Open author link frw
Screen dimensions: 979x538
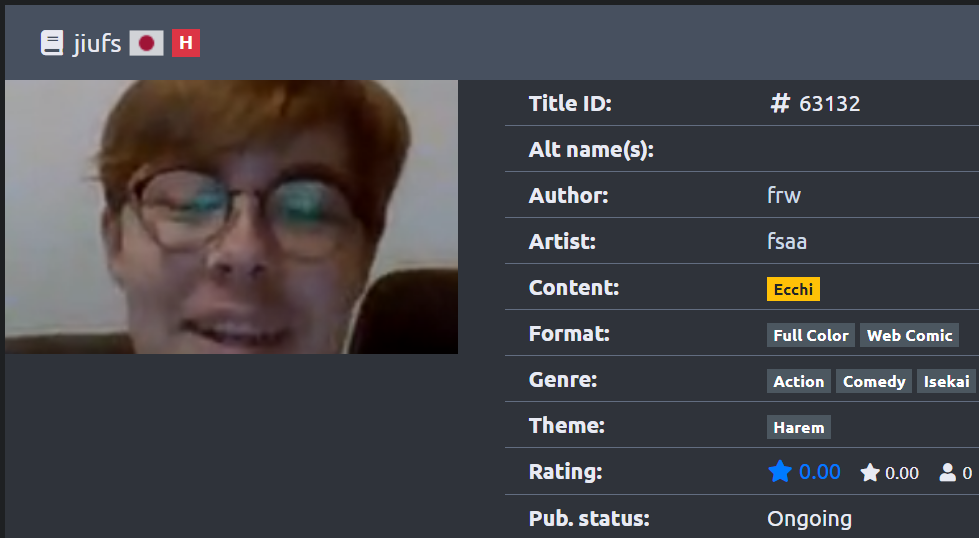[784, 195]
